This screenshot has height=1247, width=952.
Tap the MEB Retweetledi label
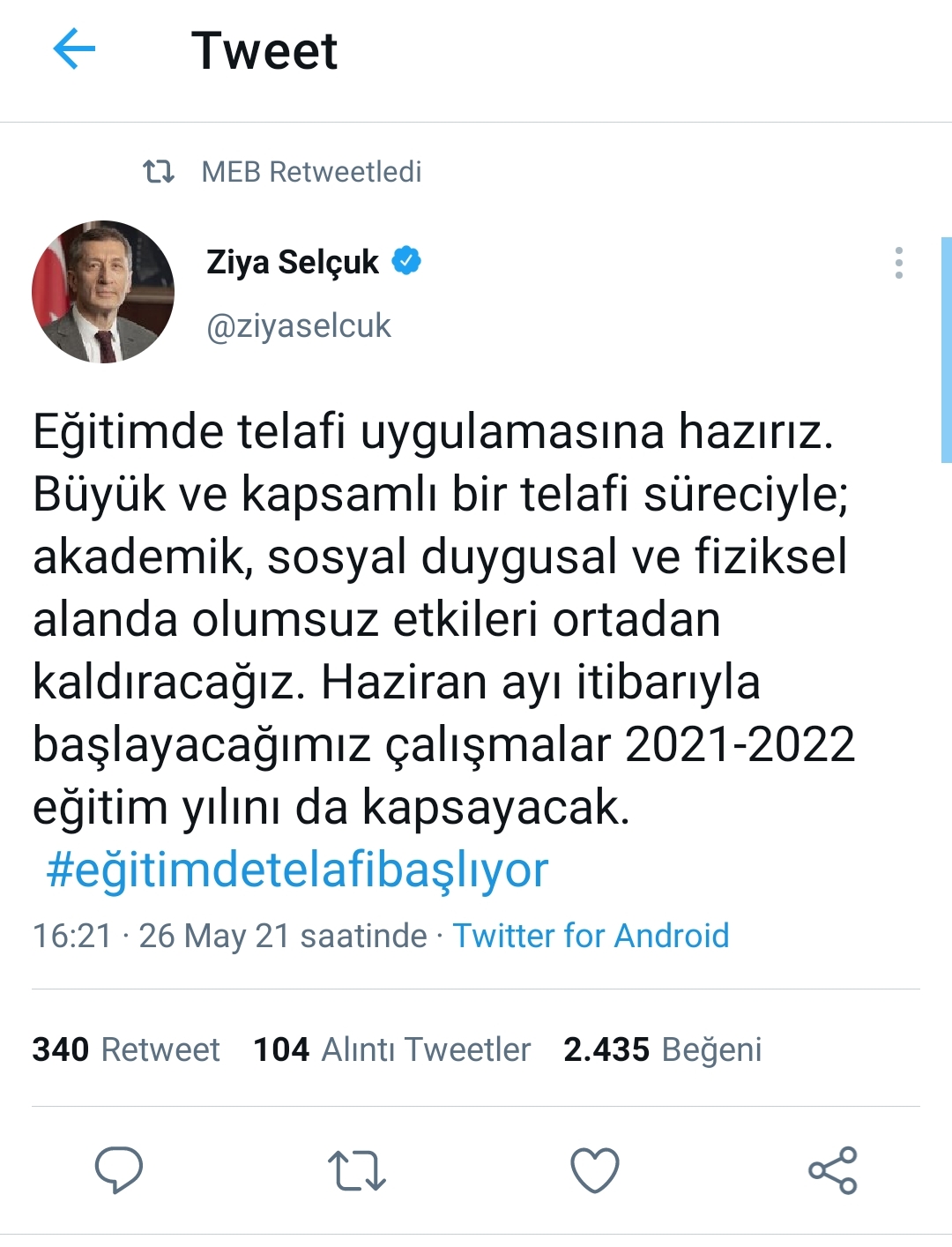click(312, 171)
